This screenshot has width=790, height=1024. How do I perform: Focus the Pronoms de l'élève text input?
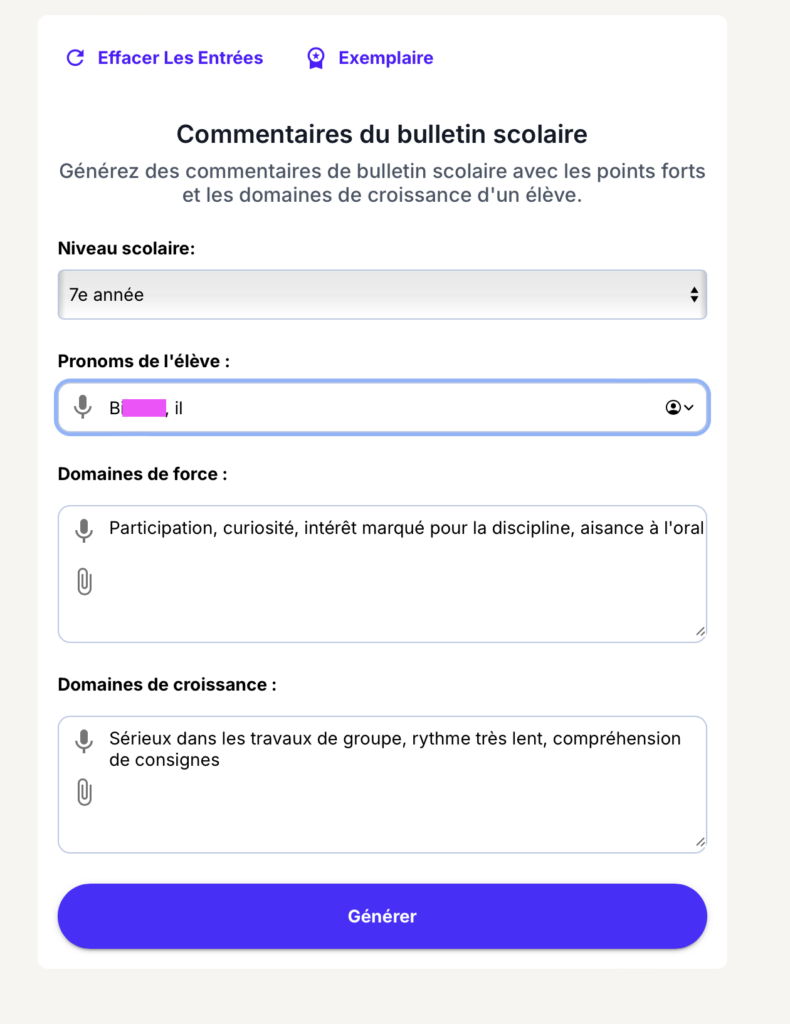click(382, 408)
